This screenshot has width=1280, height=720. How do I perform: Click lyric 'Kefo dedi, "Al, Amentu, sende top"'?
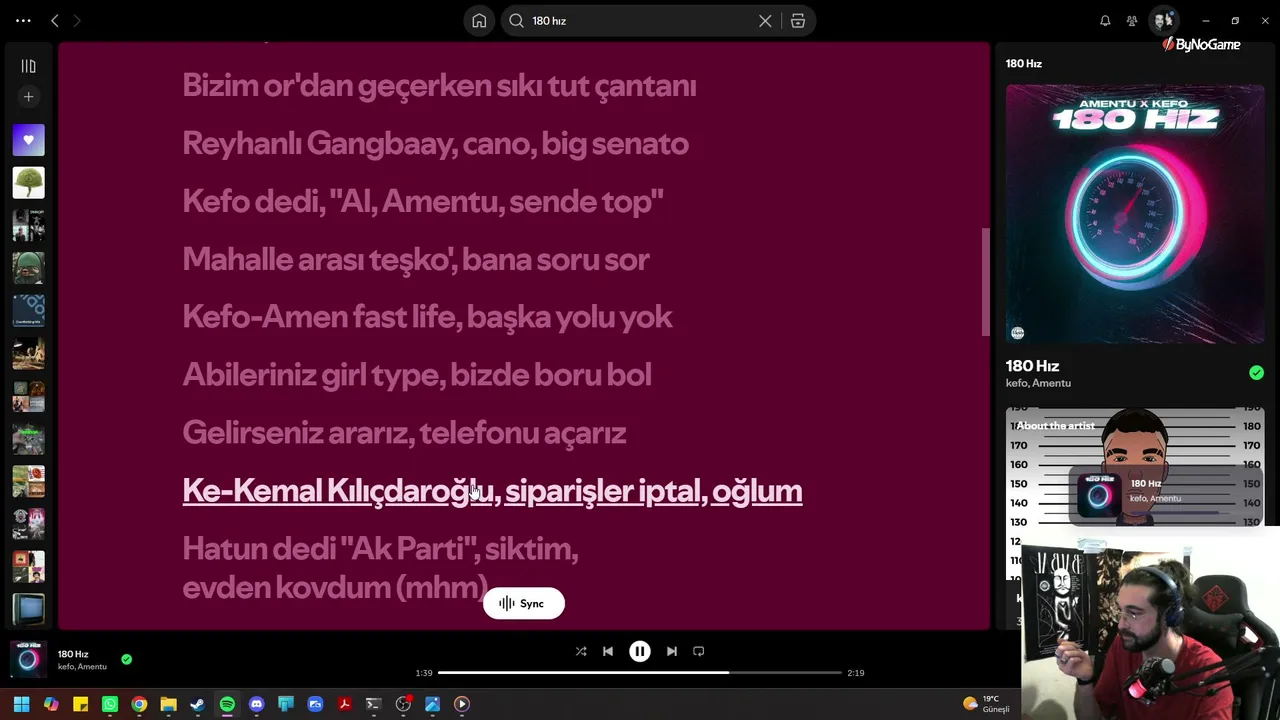tap(423, 202)
